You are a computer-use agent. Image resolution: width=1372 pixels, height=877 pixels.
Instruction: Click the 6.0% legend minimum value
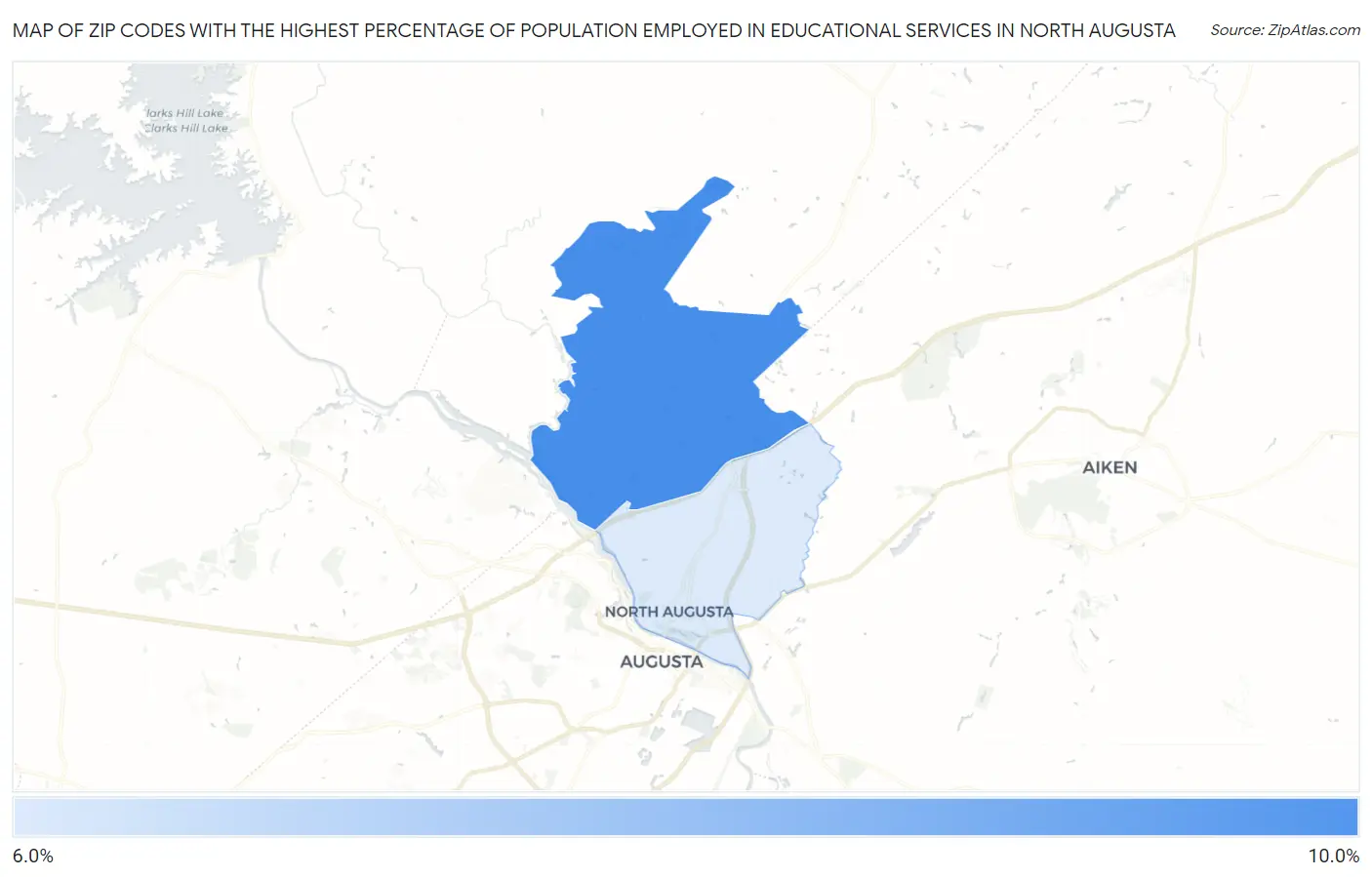click(33, 856)
